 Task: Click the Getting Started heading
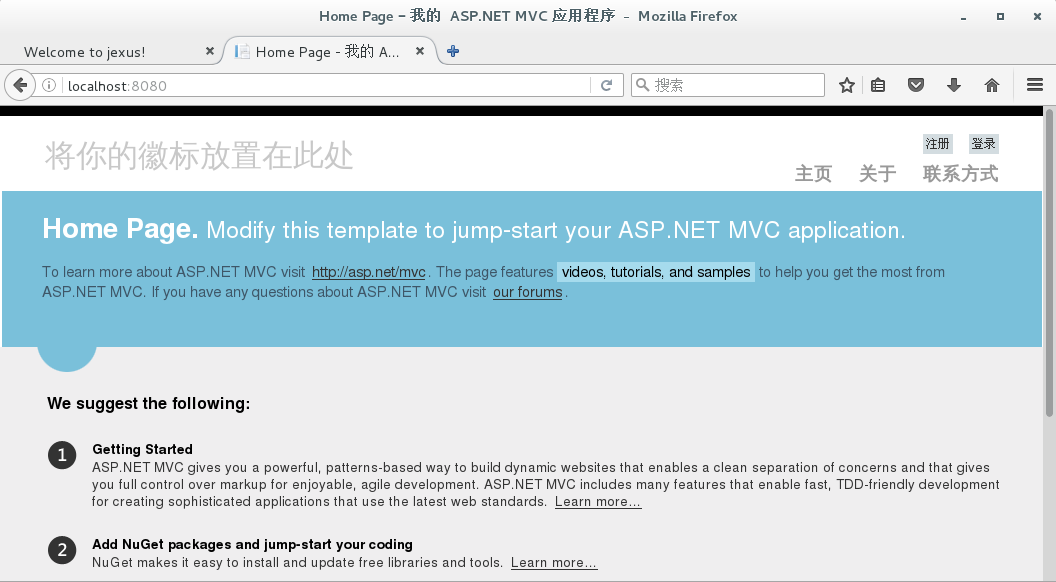point(143,449)
